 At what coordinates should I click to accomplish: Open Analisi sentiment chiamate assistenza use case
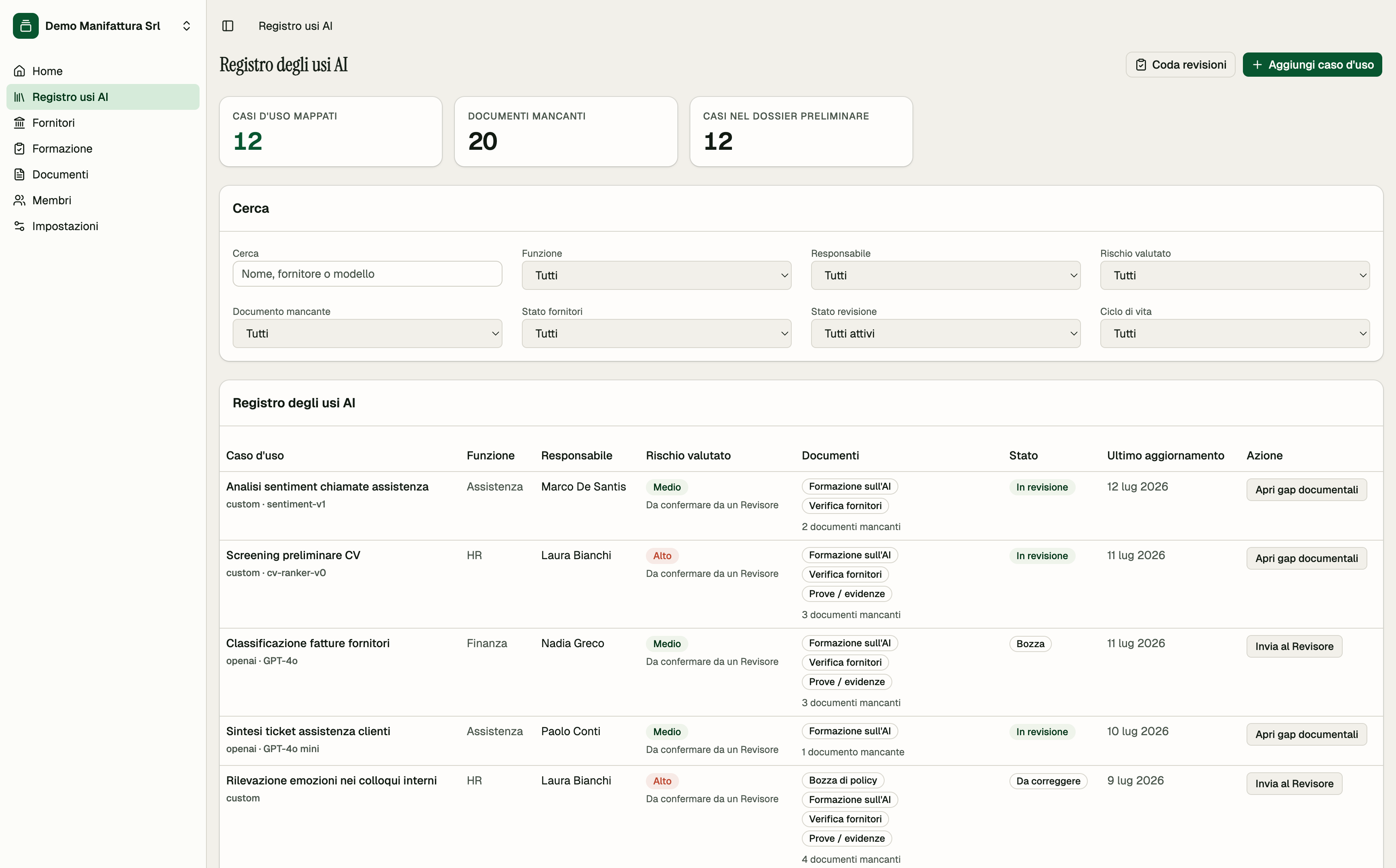(327, 487)
